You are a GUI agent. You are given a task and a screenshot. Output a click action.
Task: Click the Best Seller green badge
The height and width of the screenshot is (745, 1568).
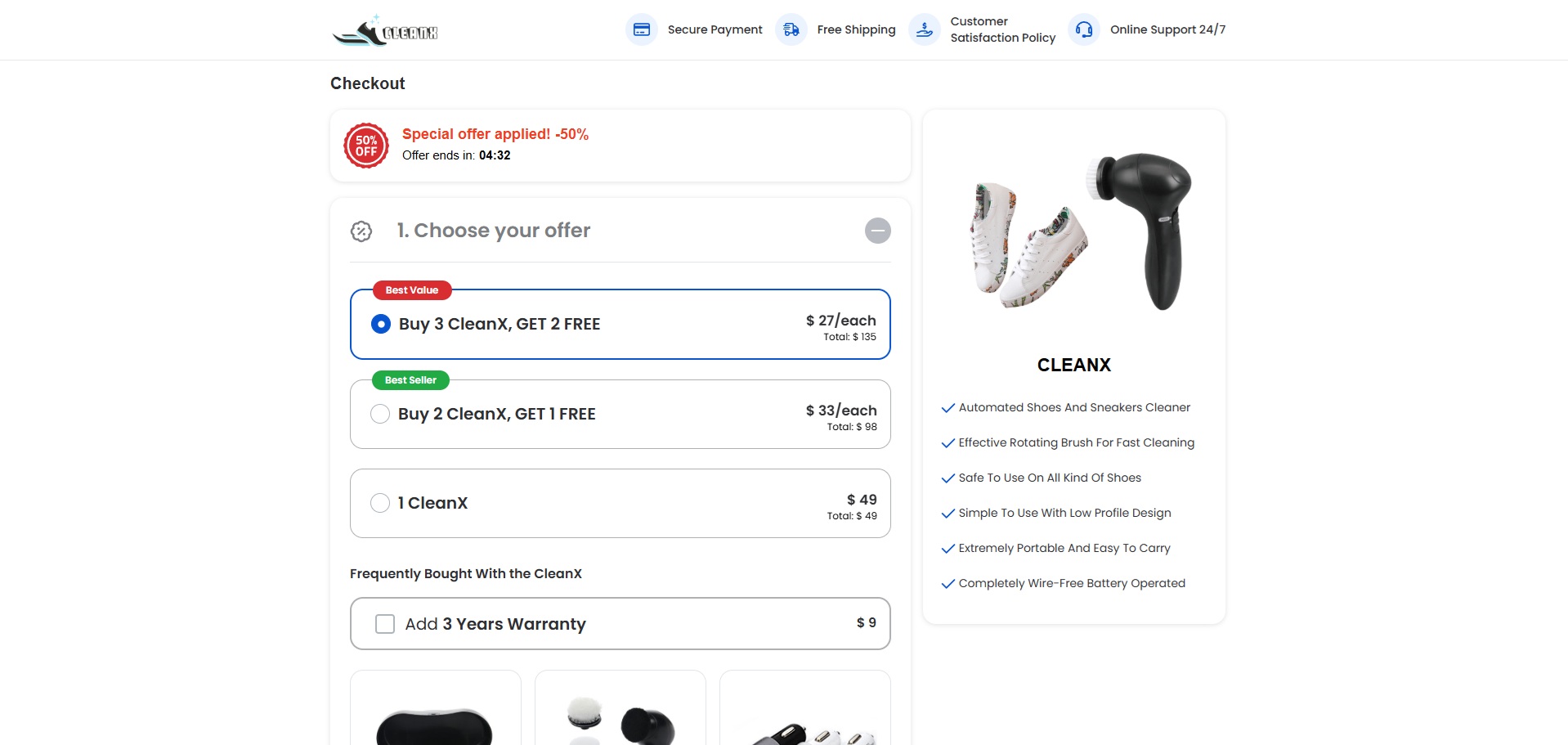point(410,380)
